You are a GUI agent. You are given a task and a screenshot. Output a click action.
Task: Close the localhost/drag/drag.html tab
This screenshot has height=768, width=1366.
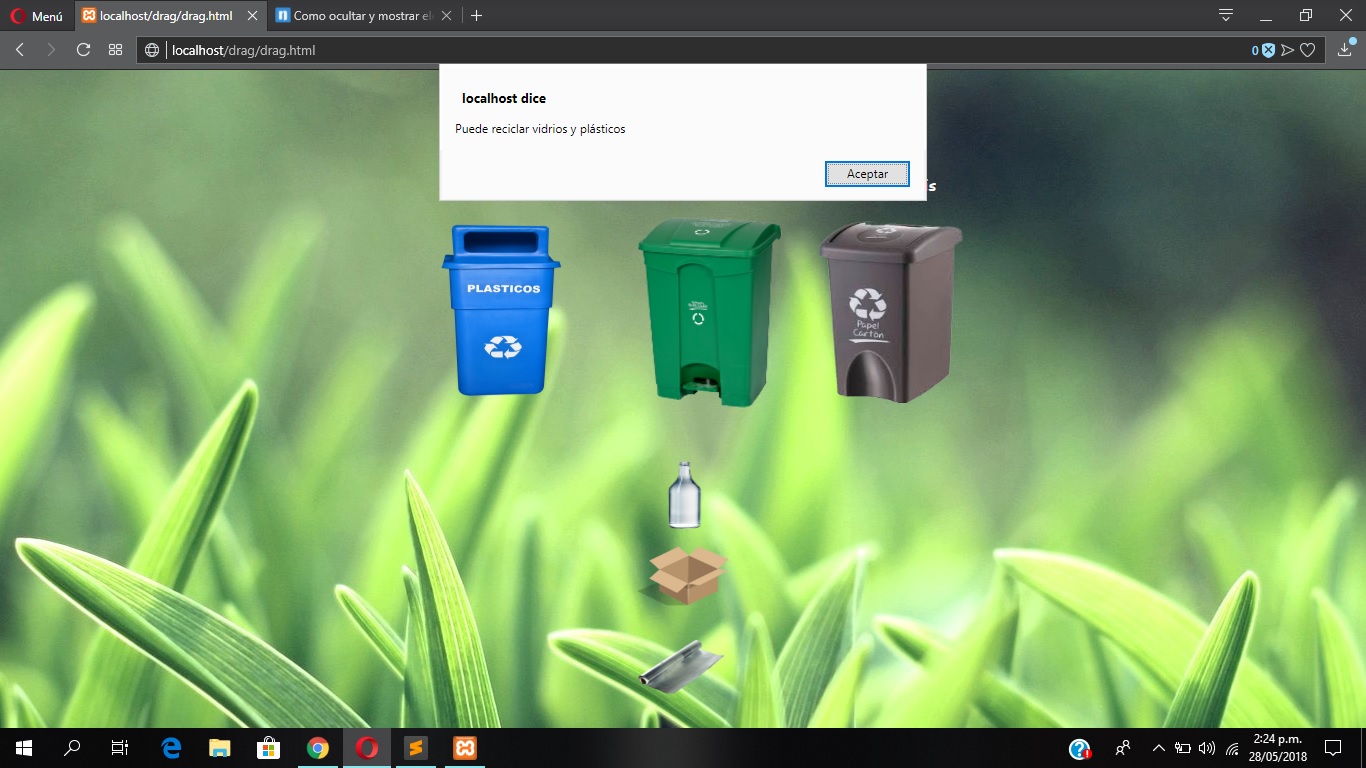tap(252, 16)
